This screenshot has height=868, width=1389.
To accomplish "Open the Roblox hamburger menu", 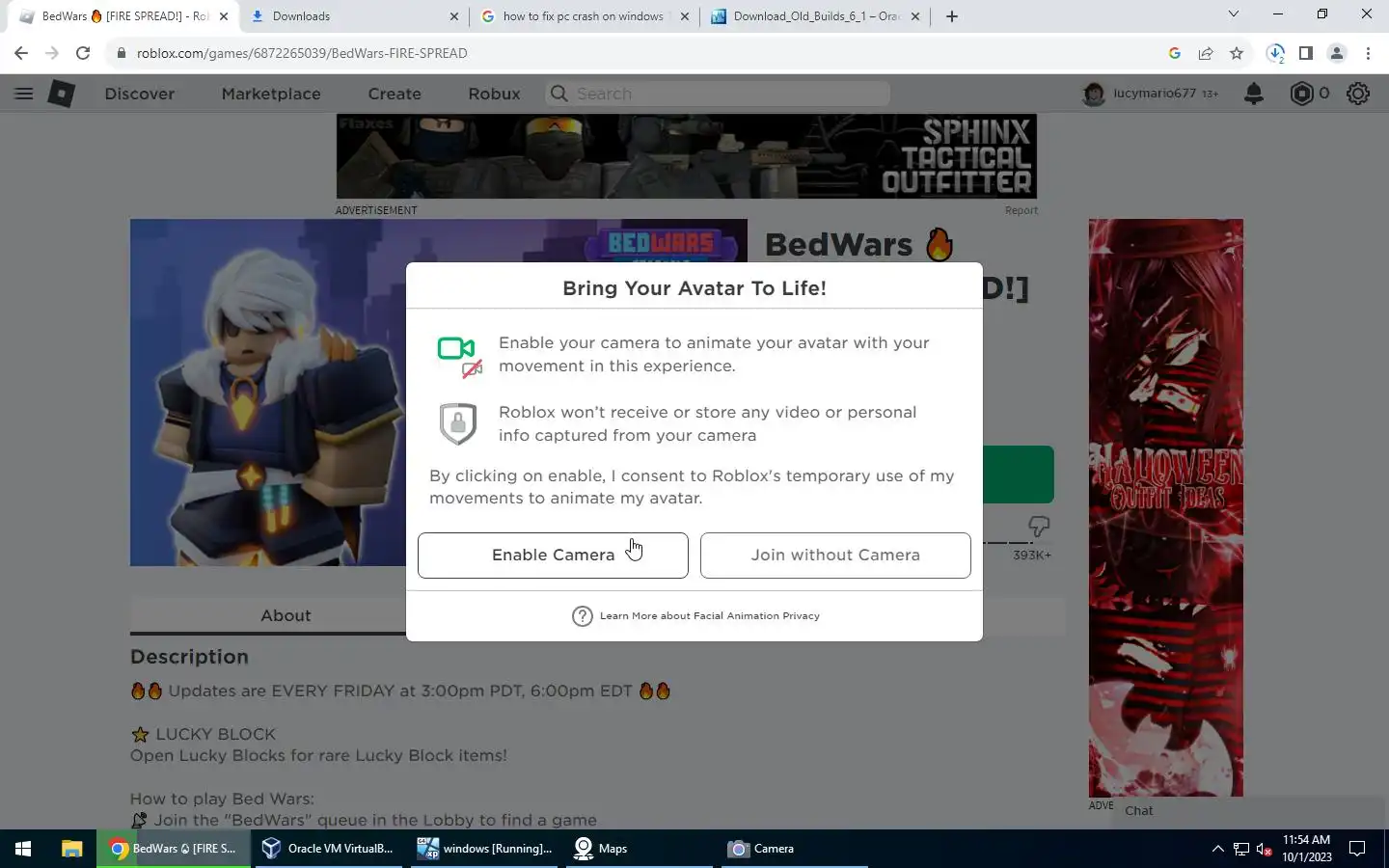I will click(x=24, y=94).
